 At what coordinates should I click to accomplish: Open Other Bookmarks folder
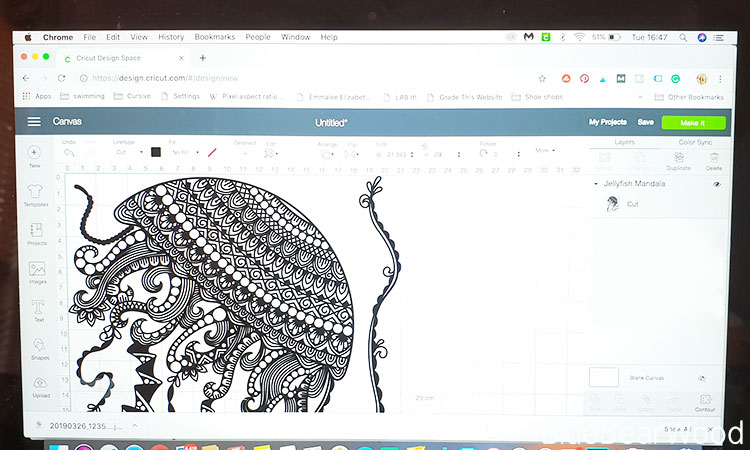[x=689, y=97]
